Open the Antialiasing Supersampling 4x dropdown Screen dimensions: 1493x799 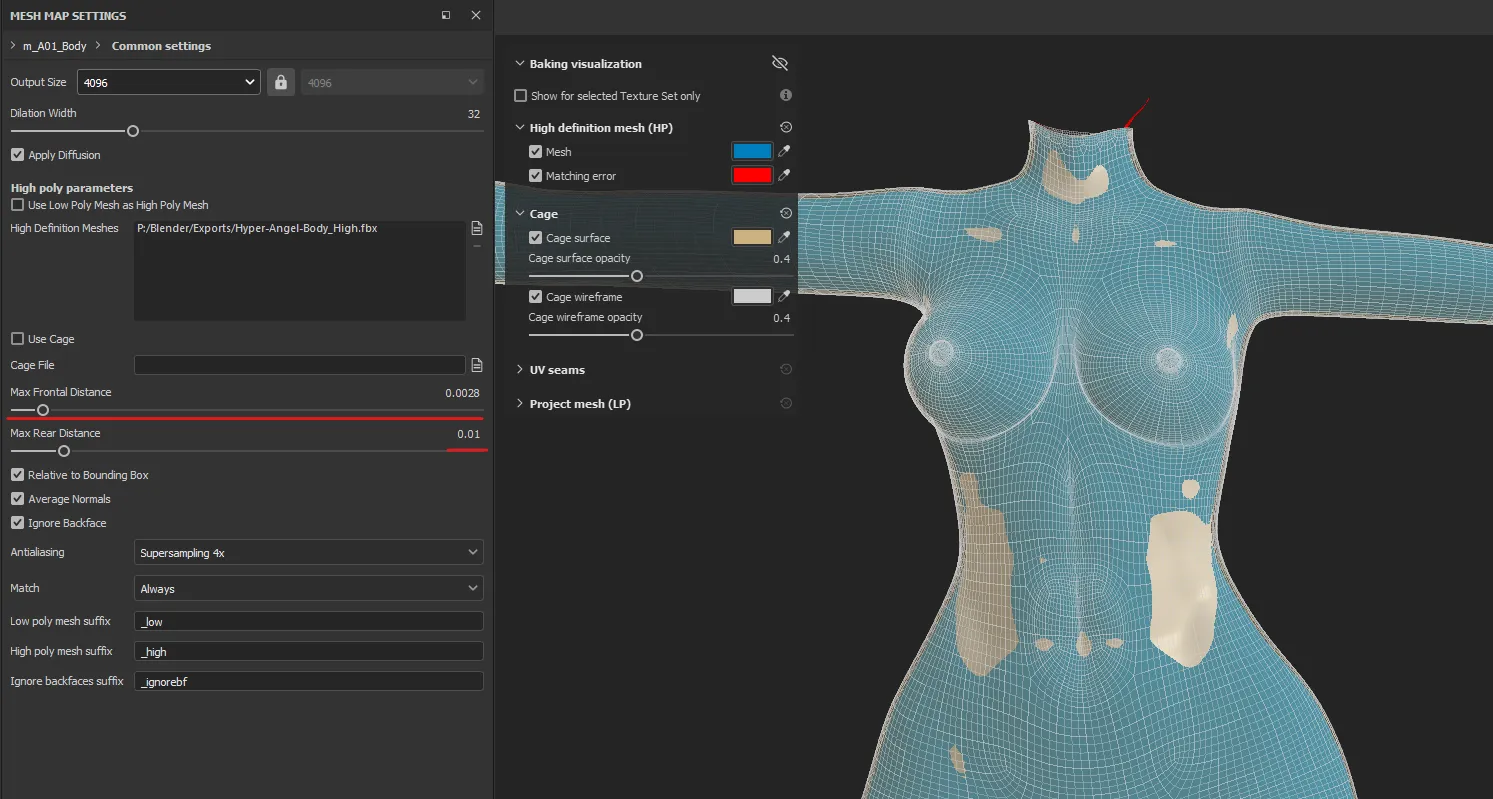pos(308,552)
